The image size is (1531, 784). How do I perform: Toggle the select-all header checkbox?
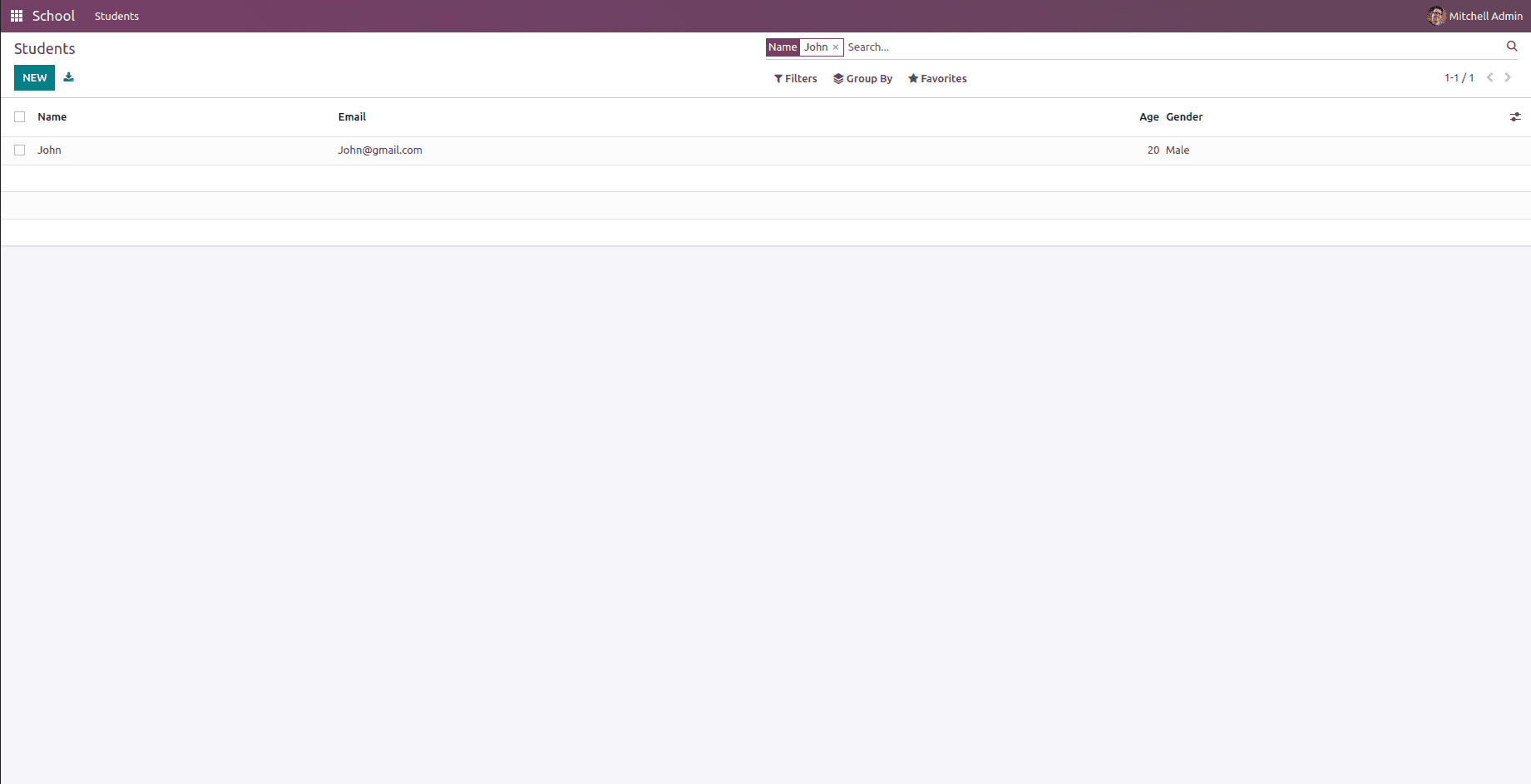20,117
